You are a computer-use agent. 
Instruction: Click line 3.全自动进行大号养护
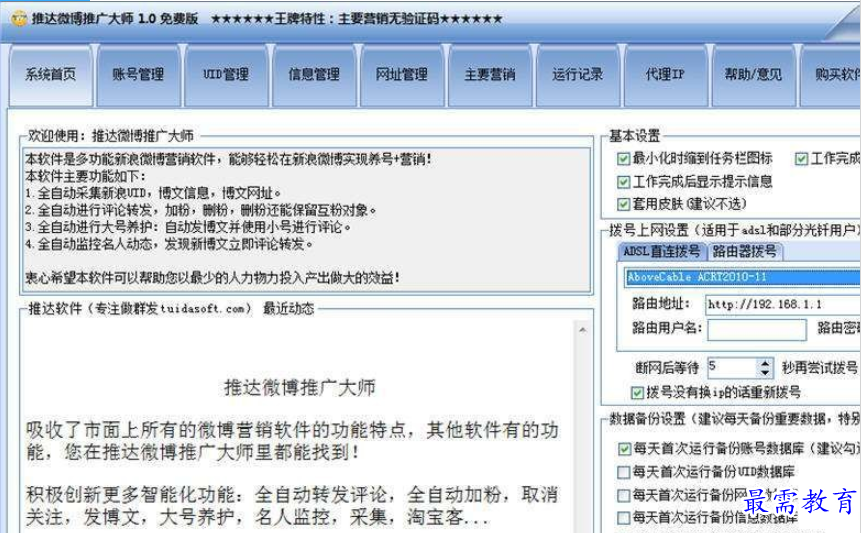coord(188,227)
